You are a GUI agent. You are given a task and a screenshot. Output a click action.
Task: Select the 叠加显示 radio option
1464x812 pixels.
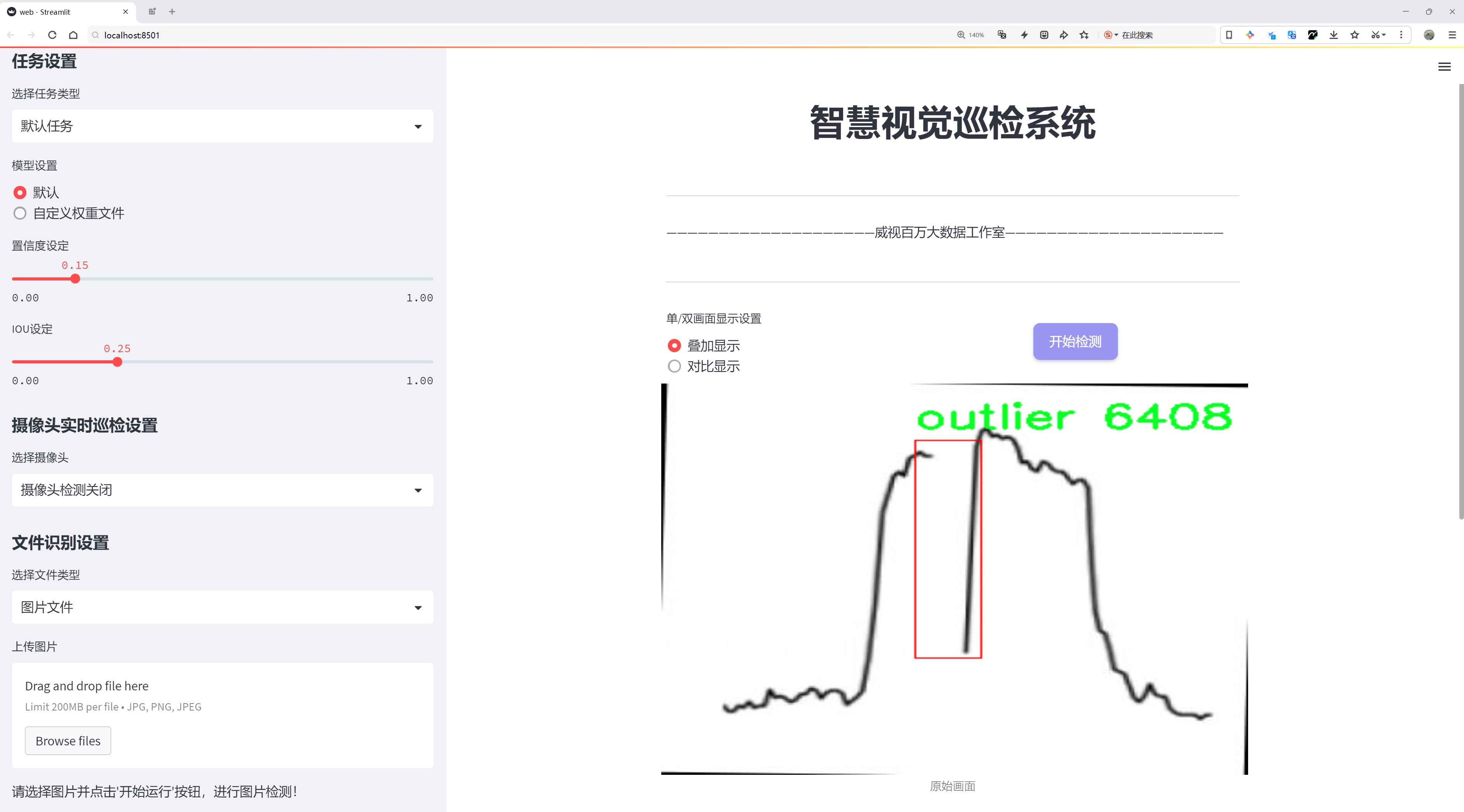[x=674, y=346]
